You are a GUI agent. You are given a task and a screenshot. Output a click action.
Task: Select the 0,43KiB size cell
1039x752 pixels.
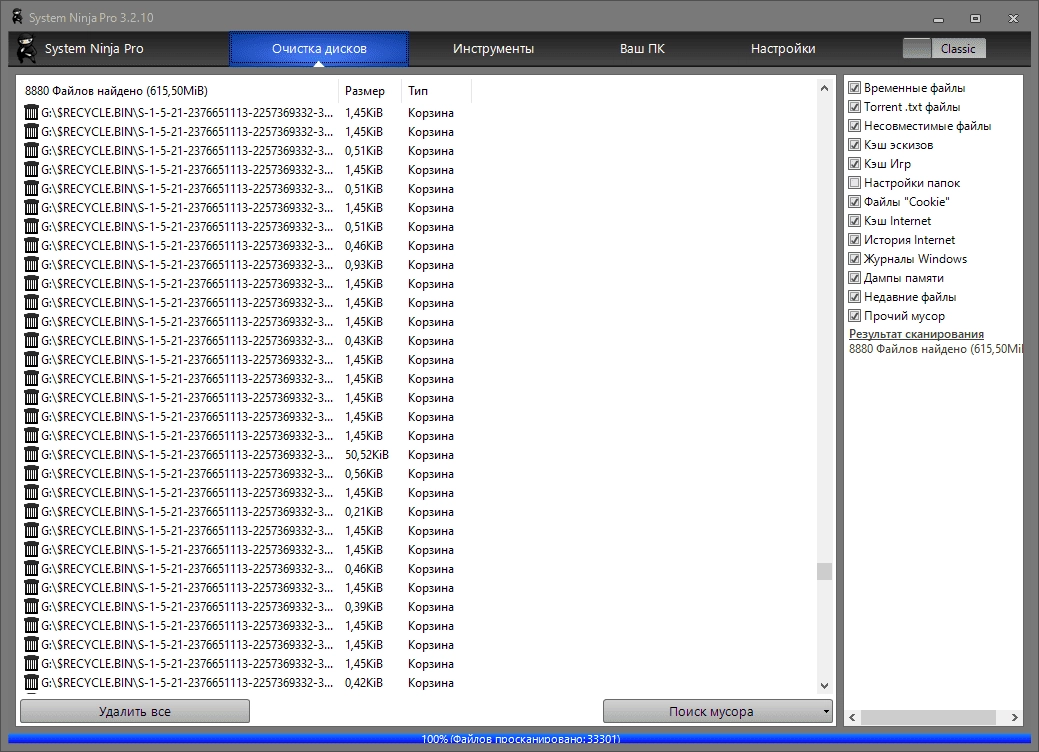[x=364, y=341]
